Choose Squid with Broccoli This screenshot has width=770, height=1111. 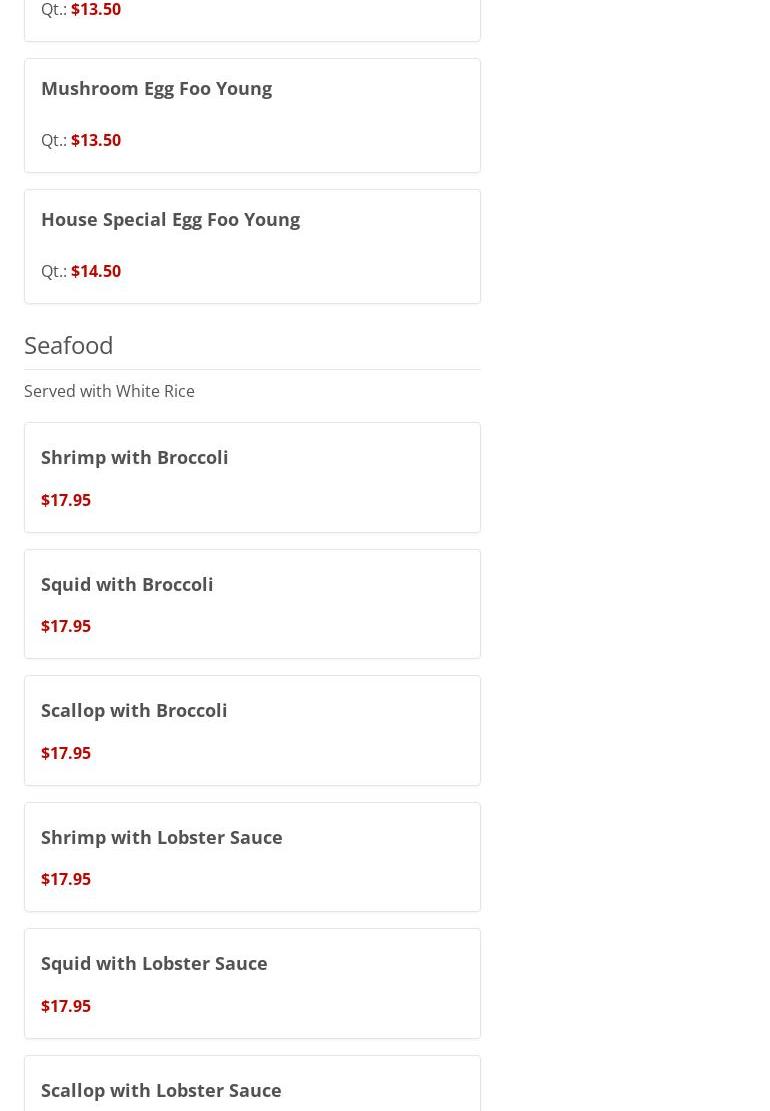(127, 584)
